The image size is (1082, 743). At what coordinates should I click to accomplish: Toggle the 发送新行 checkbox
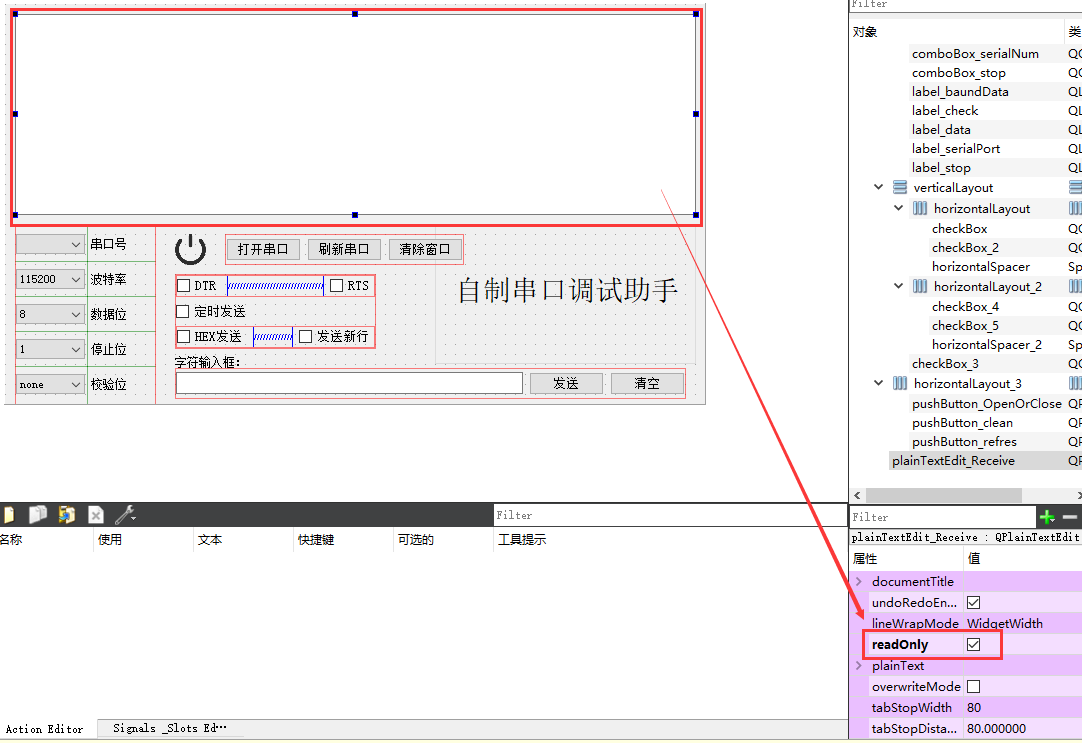306,337
